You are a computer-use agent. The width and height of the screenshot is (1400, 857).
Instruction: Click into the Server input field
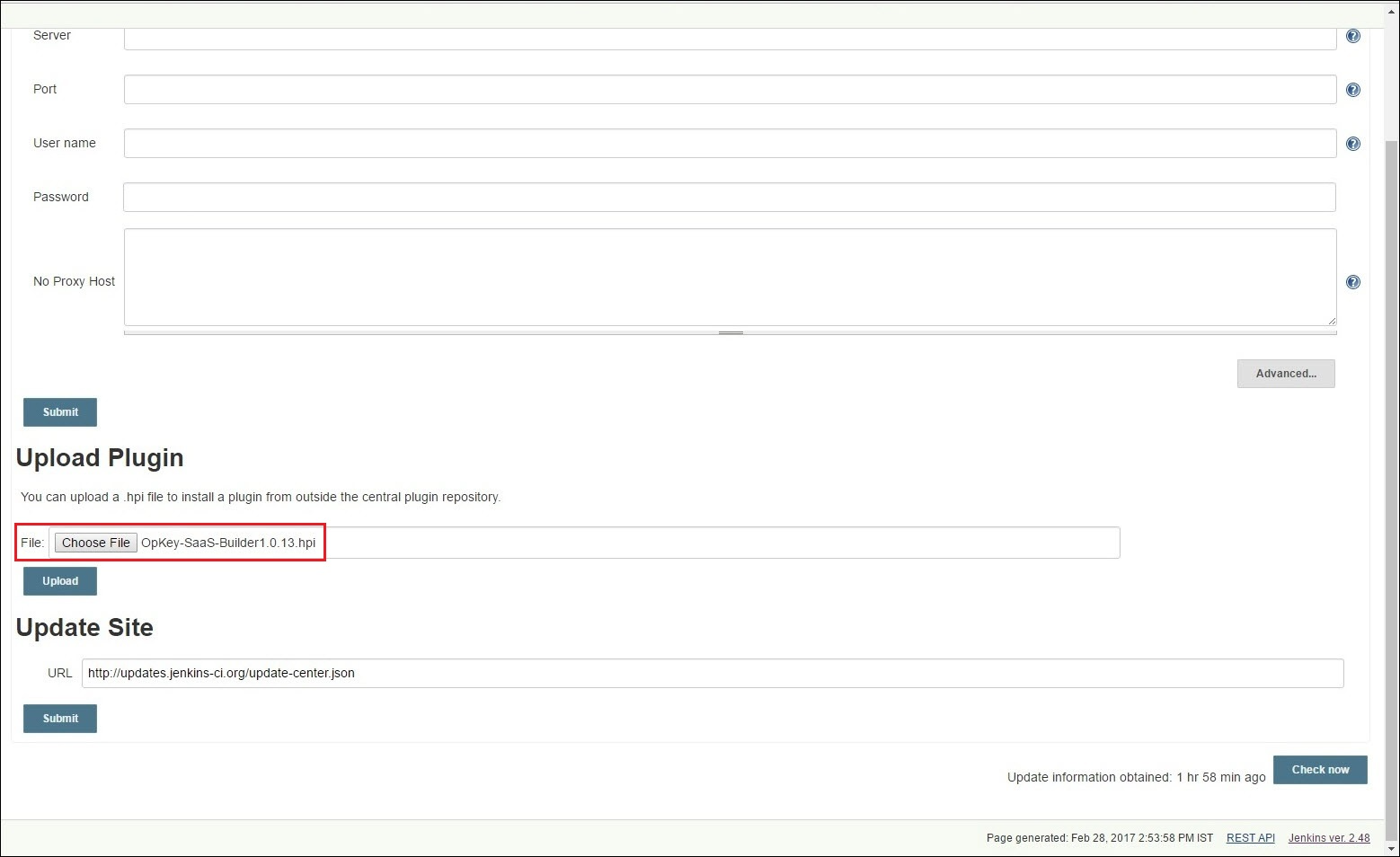pyautogui.click(x=730, y=38)
